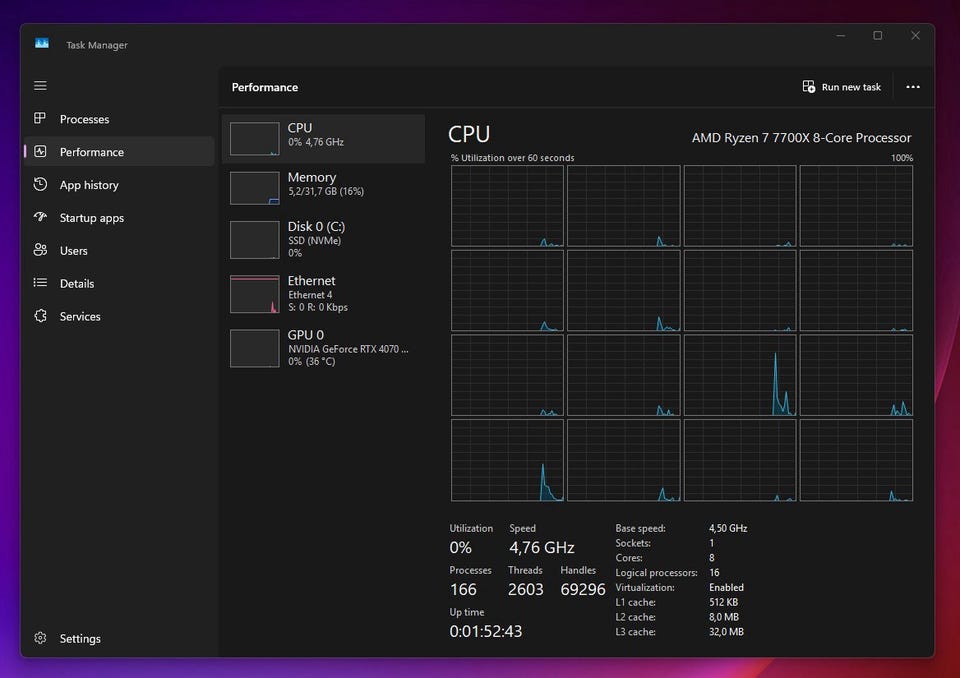
Task: Click the Startup apps gauge icon
Action: [x=40, y=217]
